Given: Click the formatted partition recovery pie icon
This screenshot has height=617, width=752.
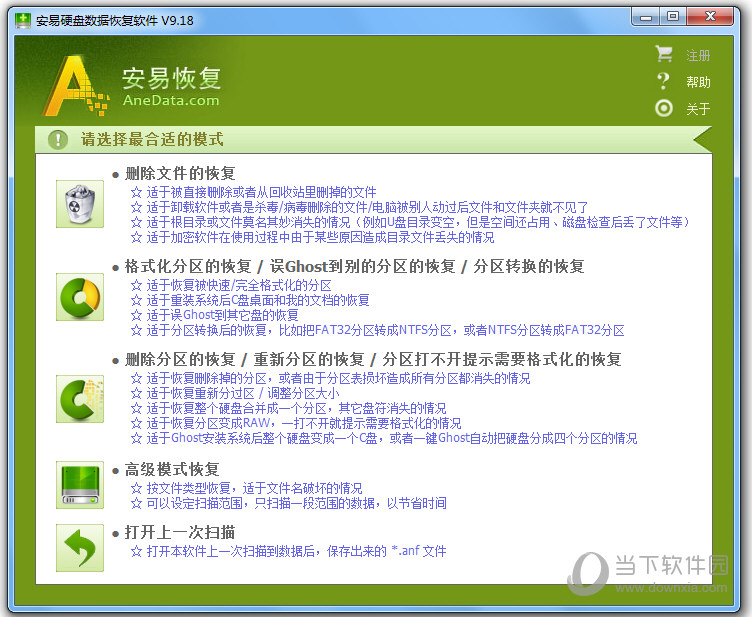Looking at the screenshot, I should click(80, 297).
